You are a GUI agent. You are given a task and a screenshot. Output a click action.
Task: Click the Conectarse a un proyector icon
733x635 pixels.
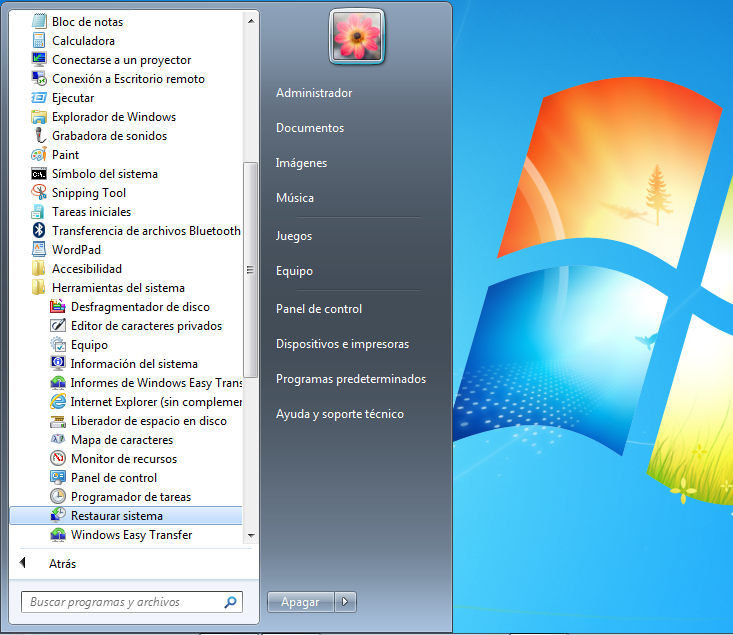(x=39, y=59)
